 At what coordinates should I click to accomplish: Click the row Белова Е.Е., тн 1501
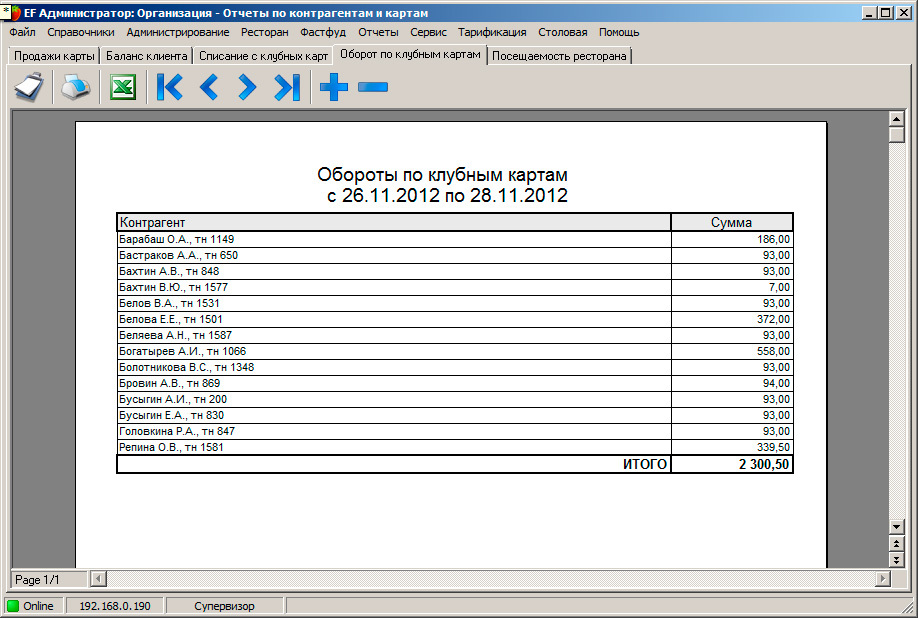coord(454,320)
